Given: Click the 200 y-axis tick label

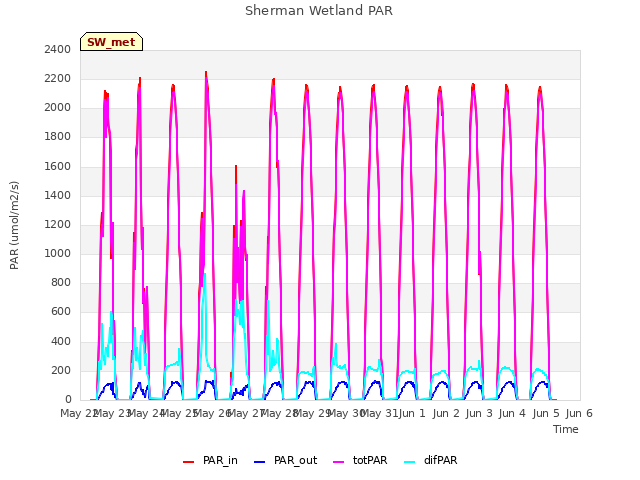Looking at the screenshot, I should [61, 371].
